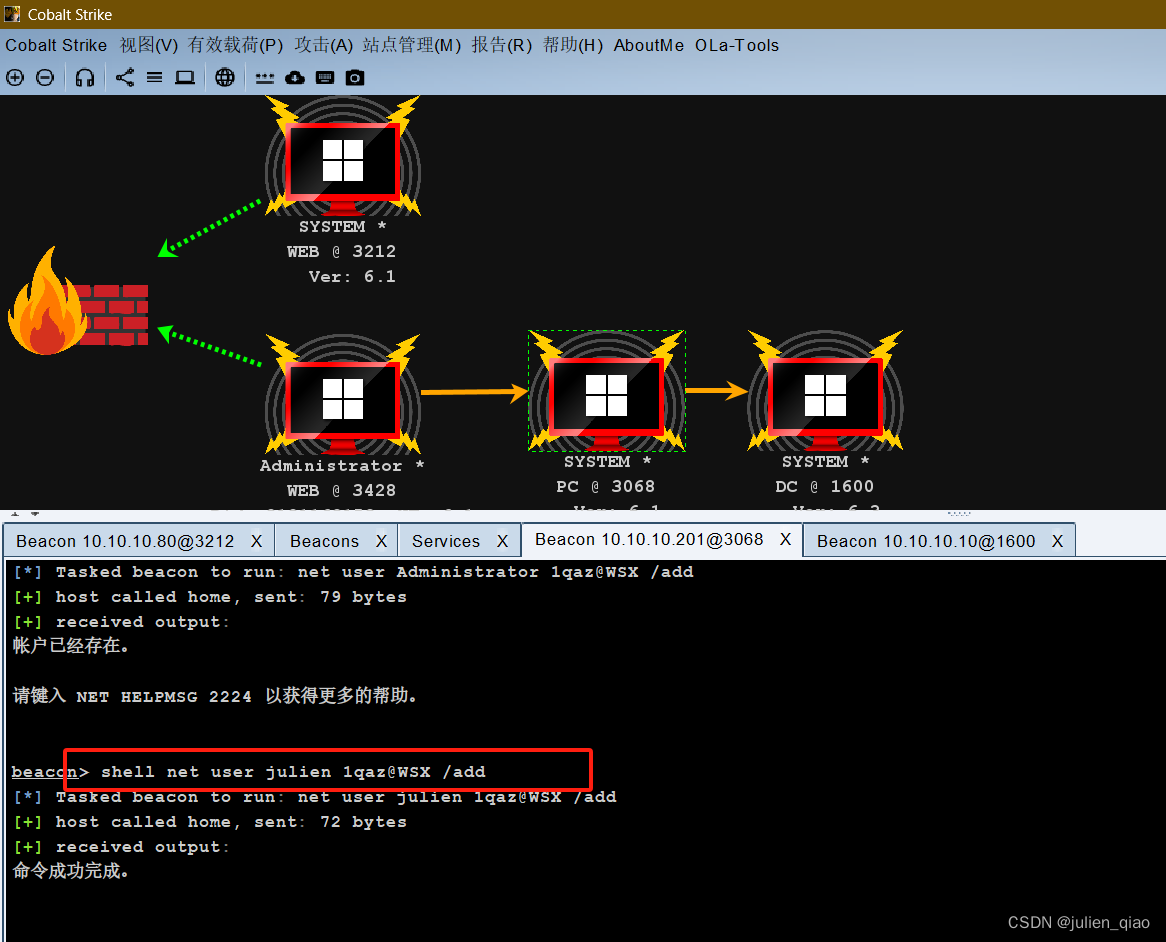Open the 站点管理(M) menu
Screen dimensions: 1166x942
412,45
